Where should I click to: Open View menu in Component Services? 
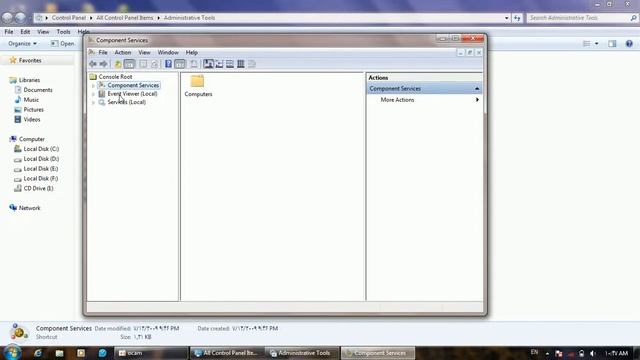(144, 52)
